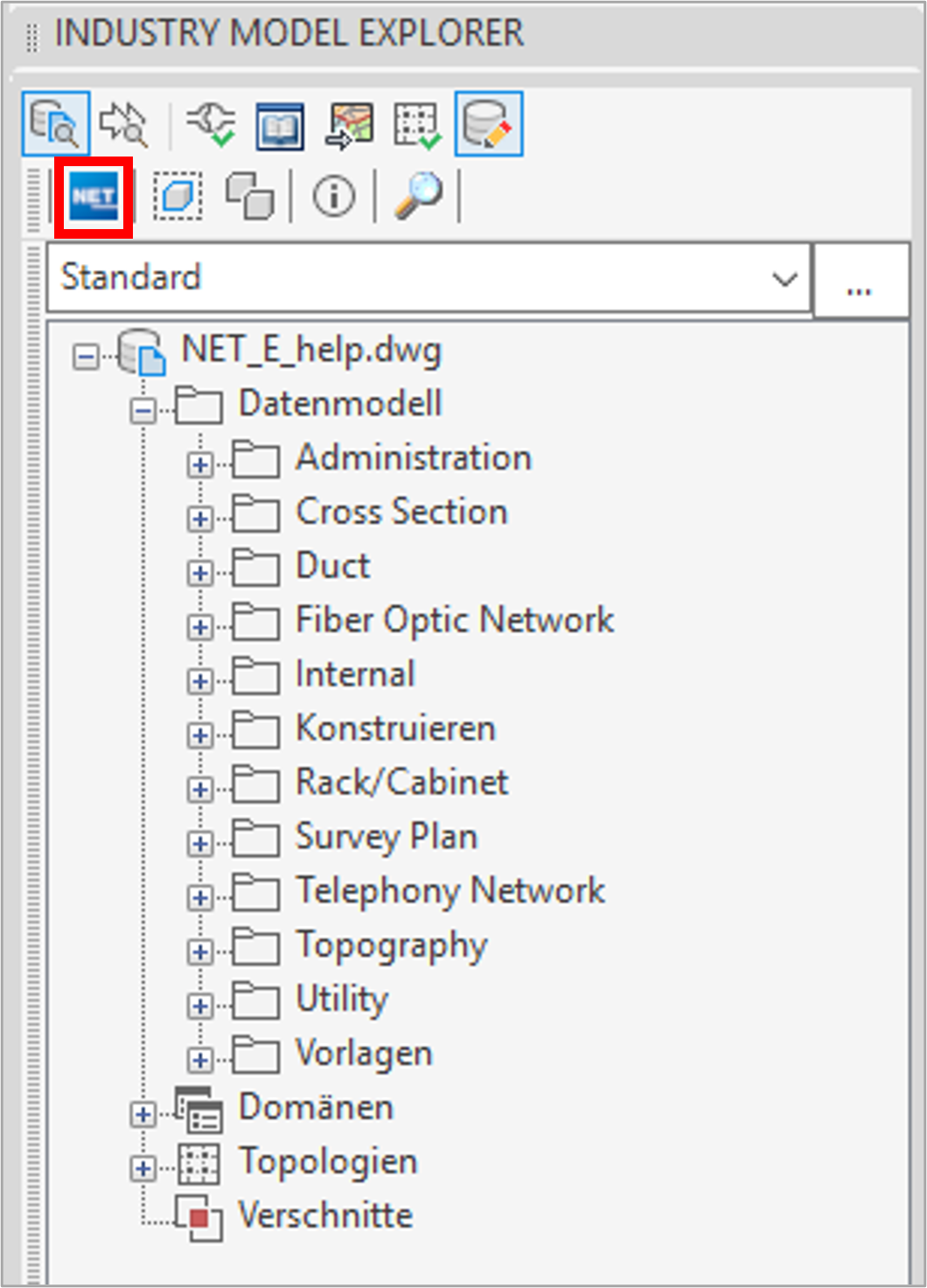The width and height of the screenshot is (927, 1288).
Task: Click the database edit pencil icon
Action: 488,123
